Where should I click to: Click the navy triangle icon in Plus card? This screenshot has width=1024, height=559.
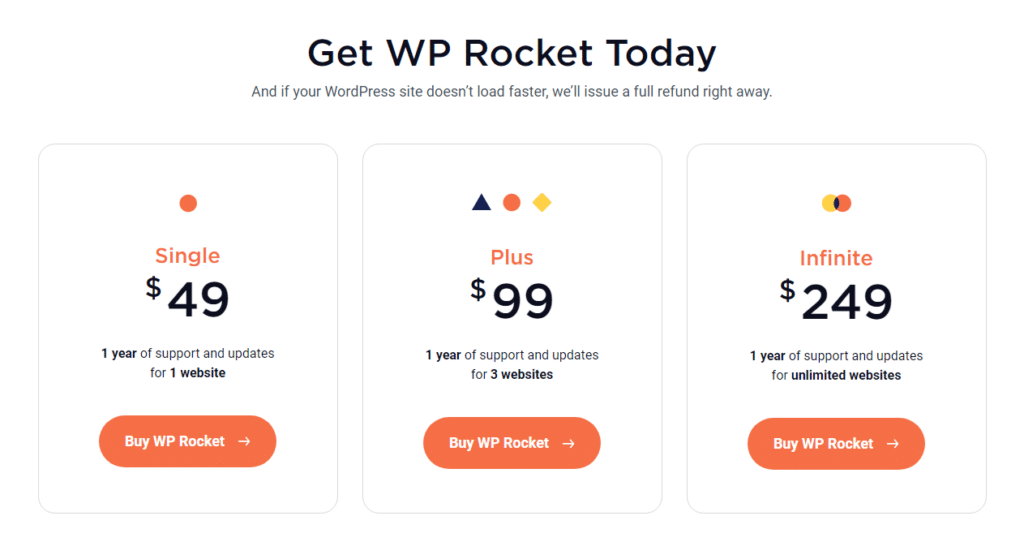click(481, 203)
